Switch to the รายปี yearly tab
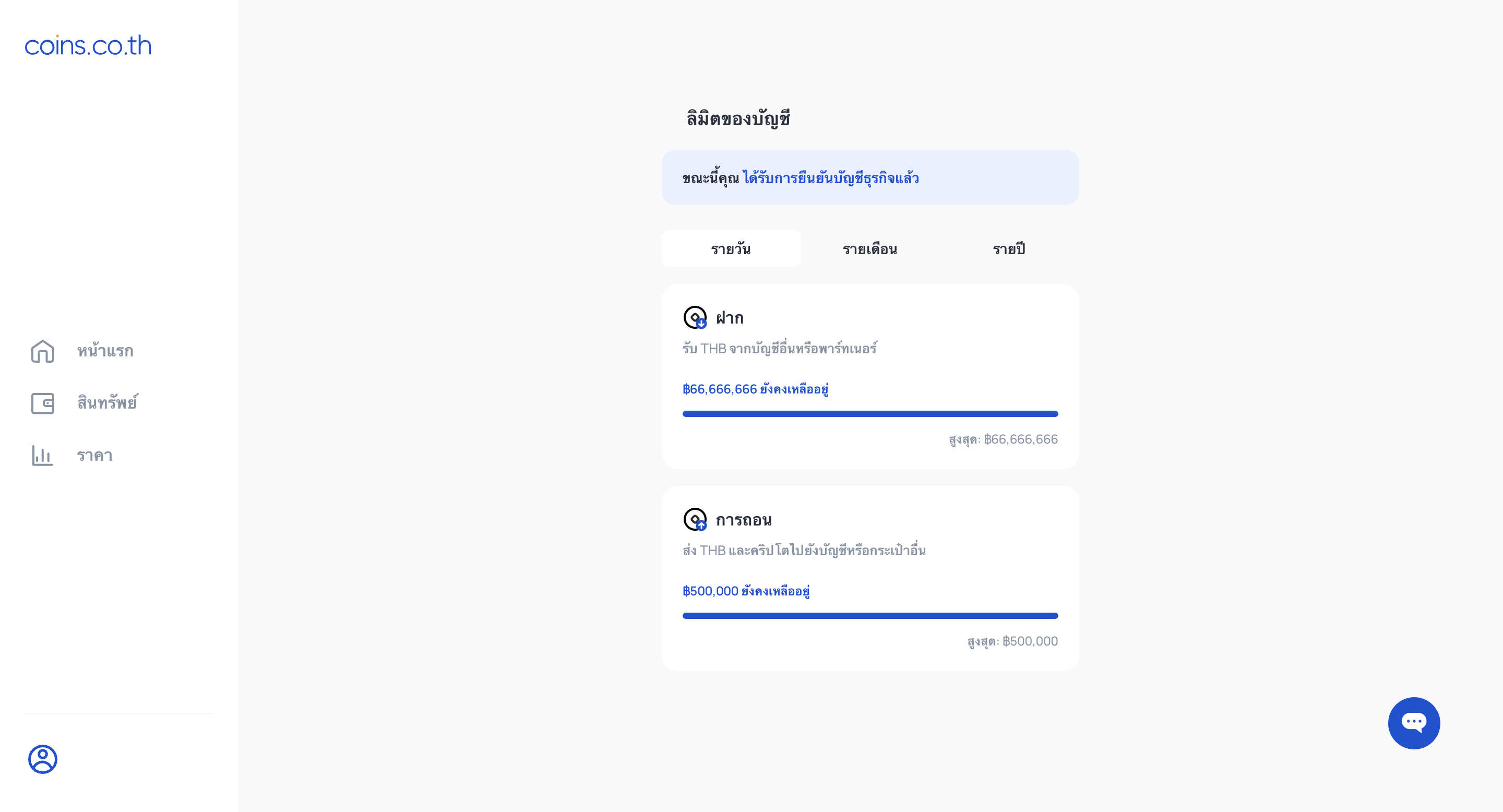Image resolution: width=1503 pixels, height=812 pixels. [x=1009, y=248]
